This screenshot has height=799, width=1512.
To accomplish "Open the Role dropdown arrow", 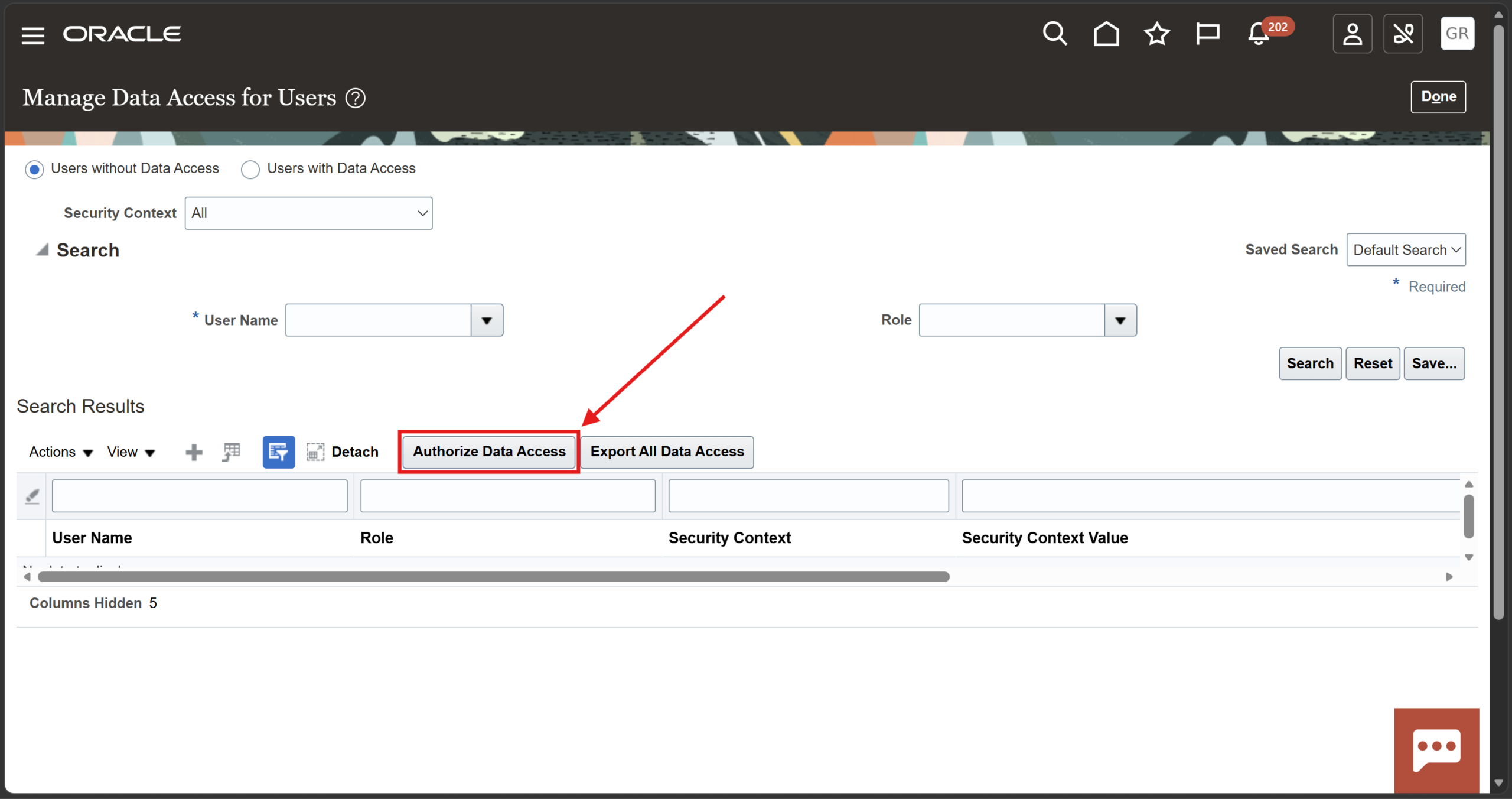I will 1120,320.
